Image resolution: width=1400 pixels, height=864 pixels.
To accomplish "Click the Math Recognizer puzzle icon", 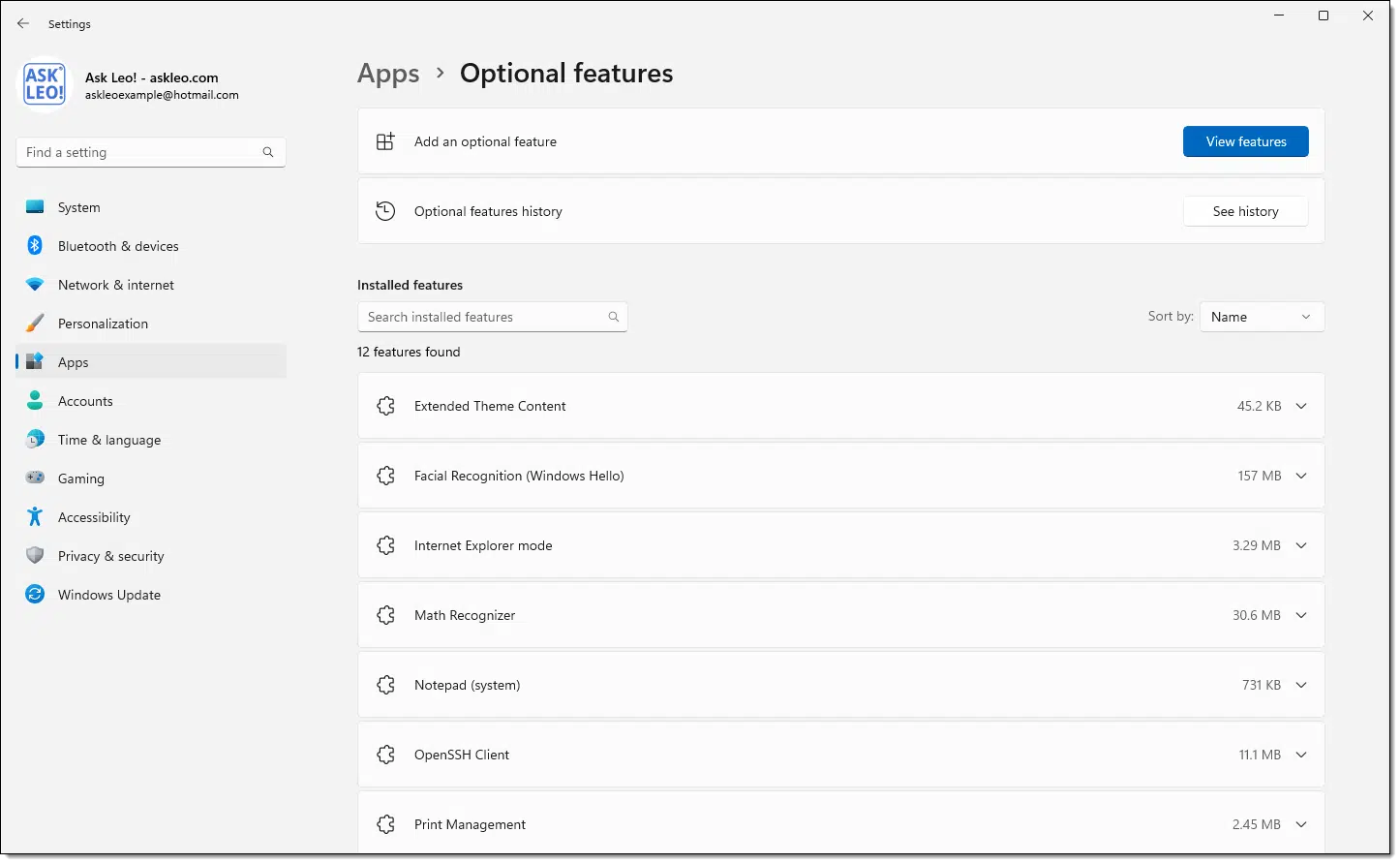I will (x=385, y=615).
